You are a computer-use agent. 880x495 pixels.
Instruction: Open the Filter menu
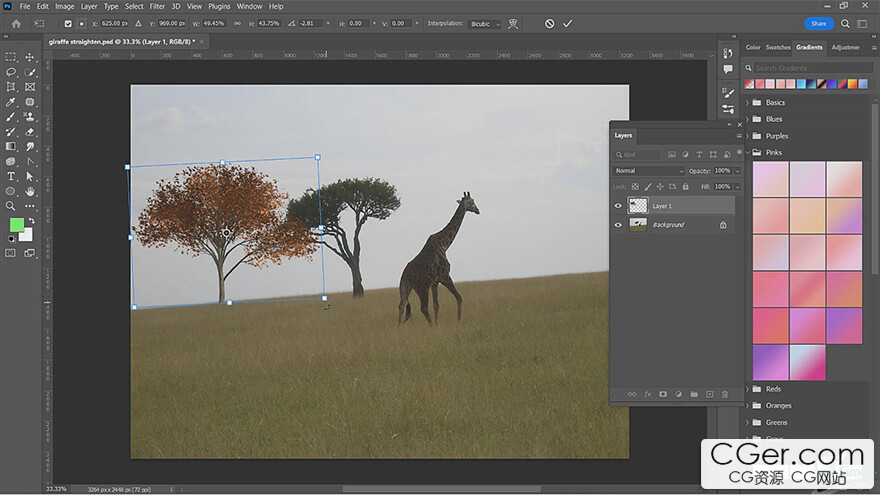point(157,6)
